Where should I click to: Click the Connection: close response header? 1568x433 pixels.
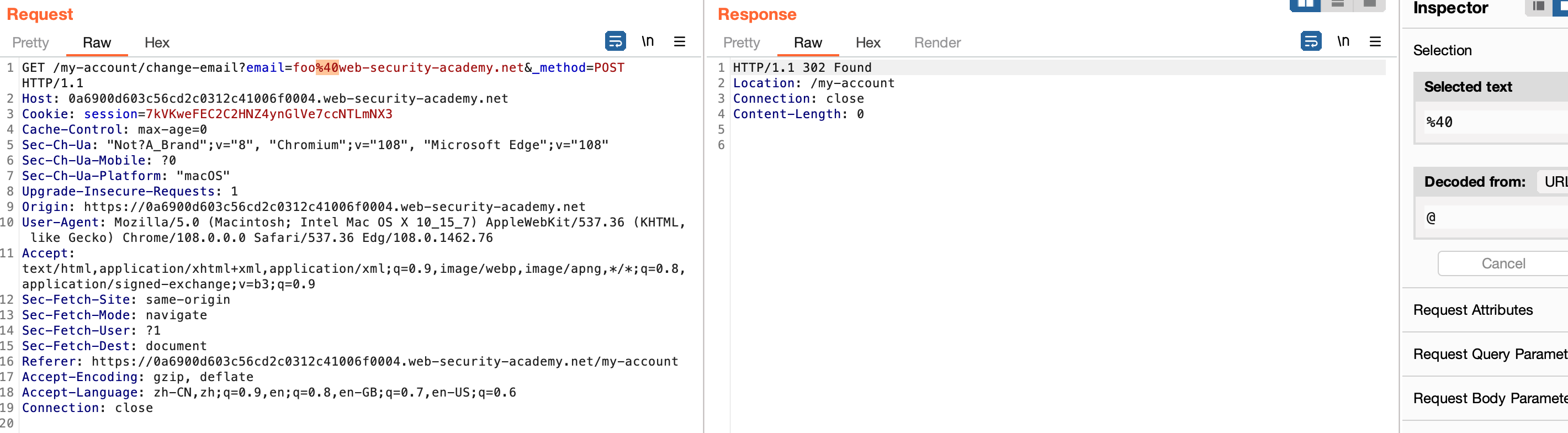click(x=798, y=99)
